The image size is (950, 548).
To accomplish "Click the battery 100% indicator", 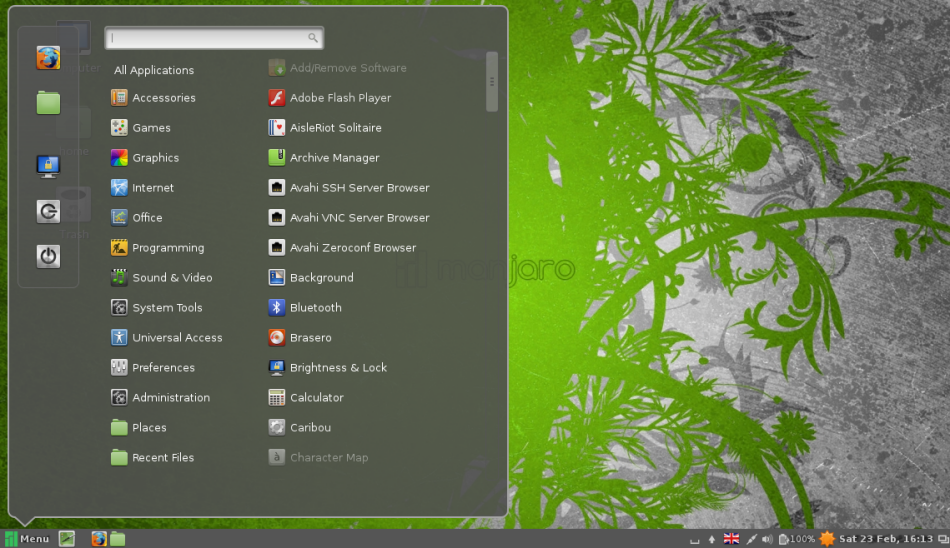I will pos(797,539).
